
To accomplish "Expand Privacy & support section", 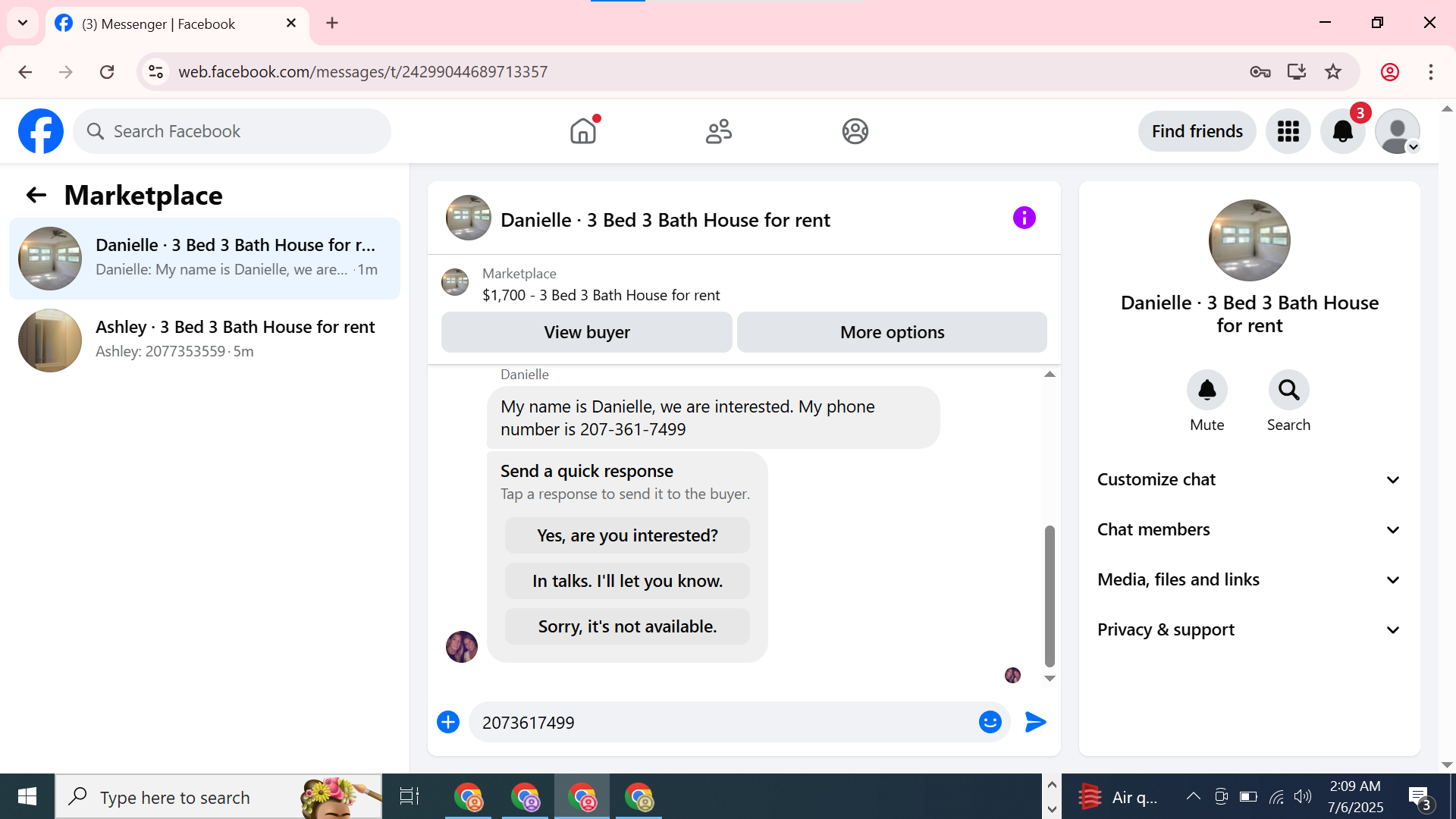I will point(1249,629).
